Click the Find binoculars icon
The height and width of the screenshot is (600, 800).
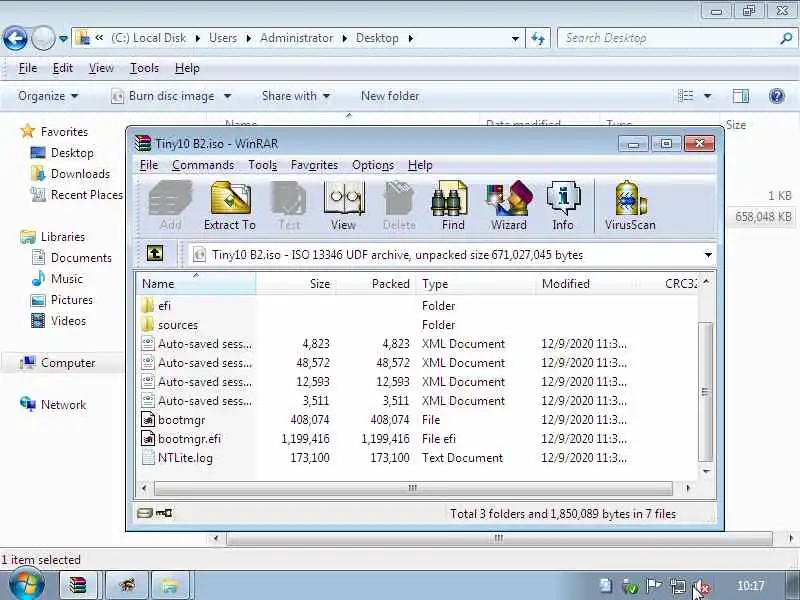point(453,206)
